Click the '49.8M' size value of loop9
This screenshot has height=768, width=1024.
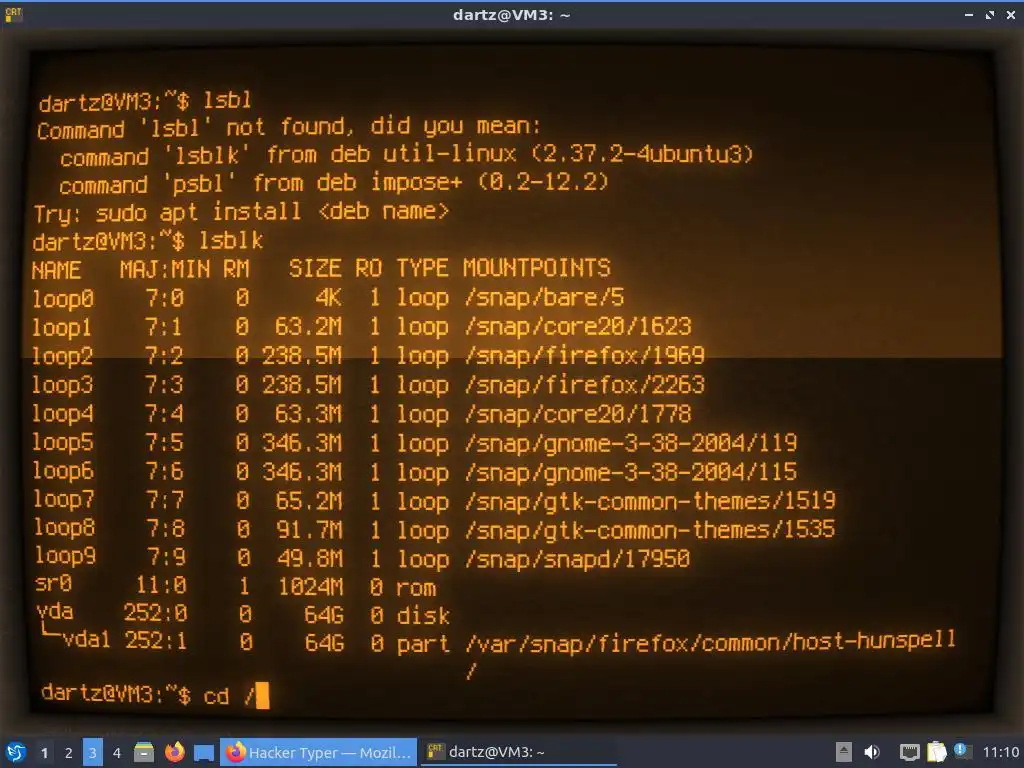(x=310, y=559)
